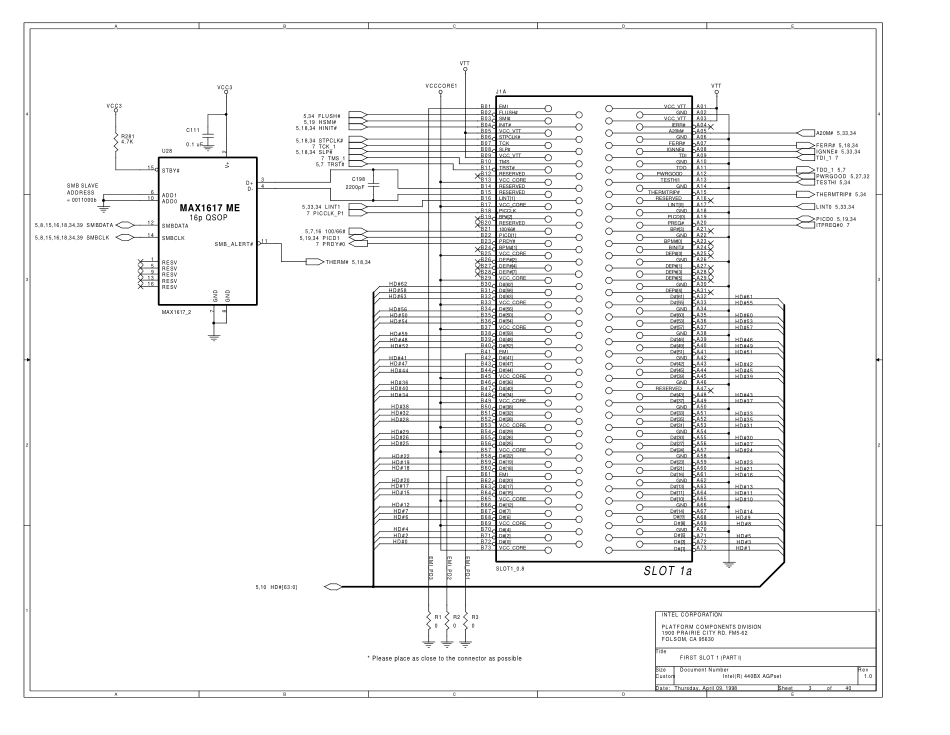Screen dimensions: 950x735
Task: Click the HD#[63:0] bus label
Action: 274,585
